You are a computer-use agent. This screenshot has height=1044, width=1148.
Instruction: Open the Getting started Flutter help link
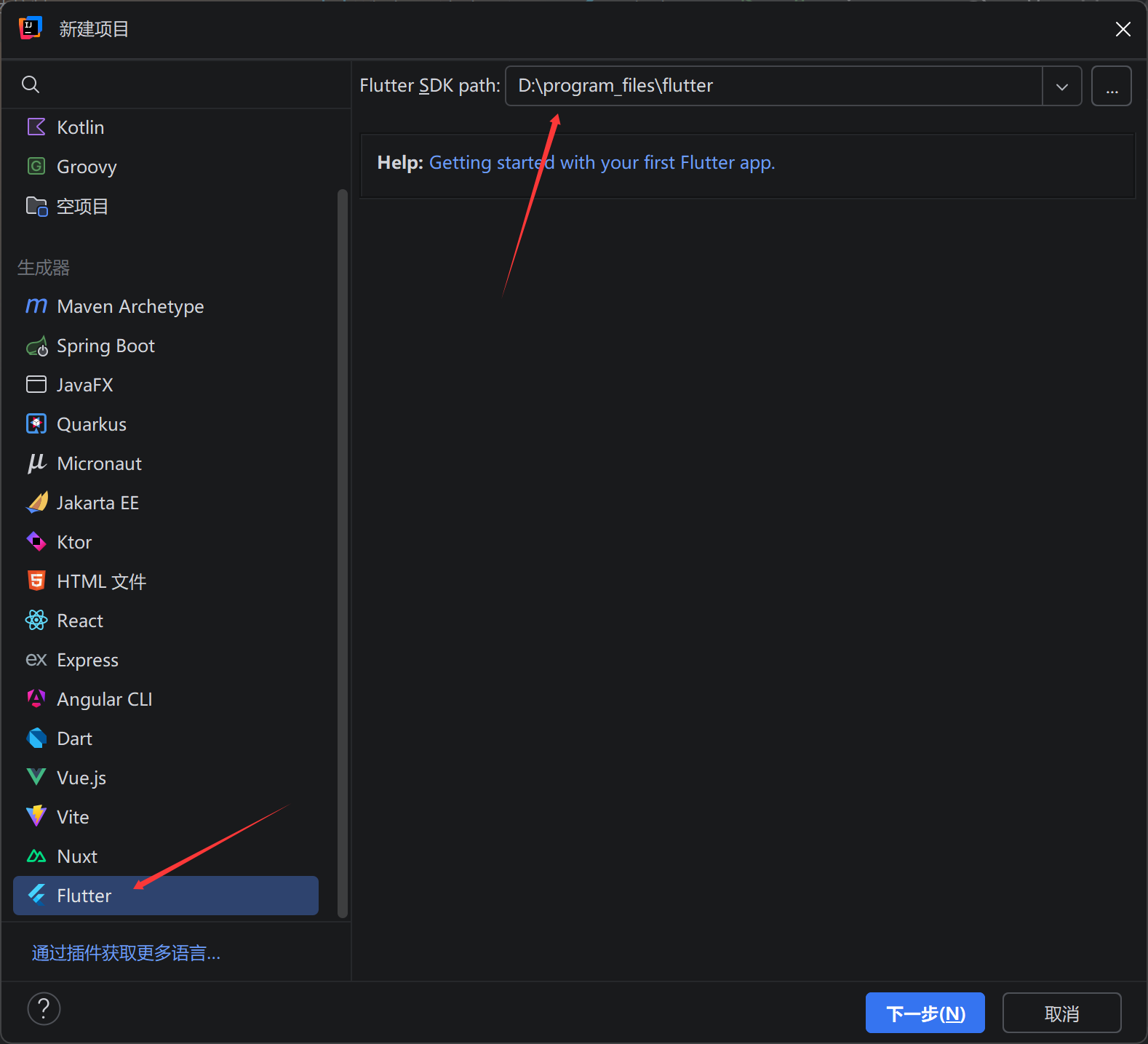pyautogui.click(x=602, y=163)
